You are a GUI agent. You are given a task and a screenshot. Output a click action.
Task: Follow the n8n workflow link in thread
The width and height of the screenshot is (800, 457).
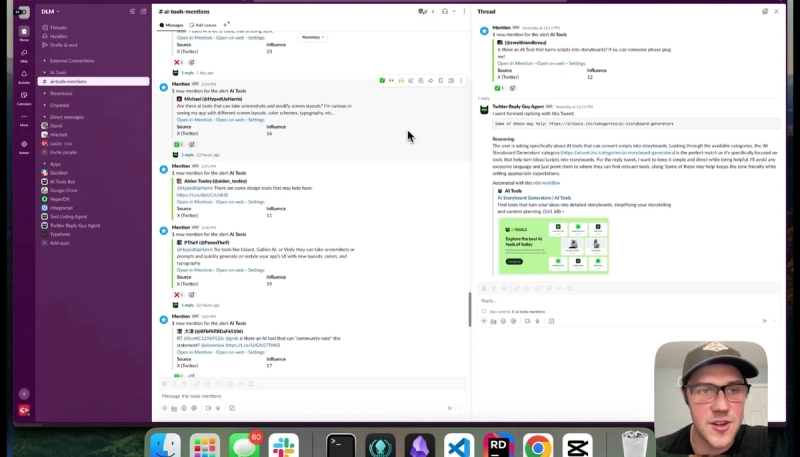(x=546, y=183)
